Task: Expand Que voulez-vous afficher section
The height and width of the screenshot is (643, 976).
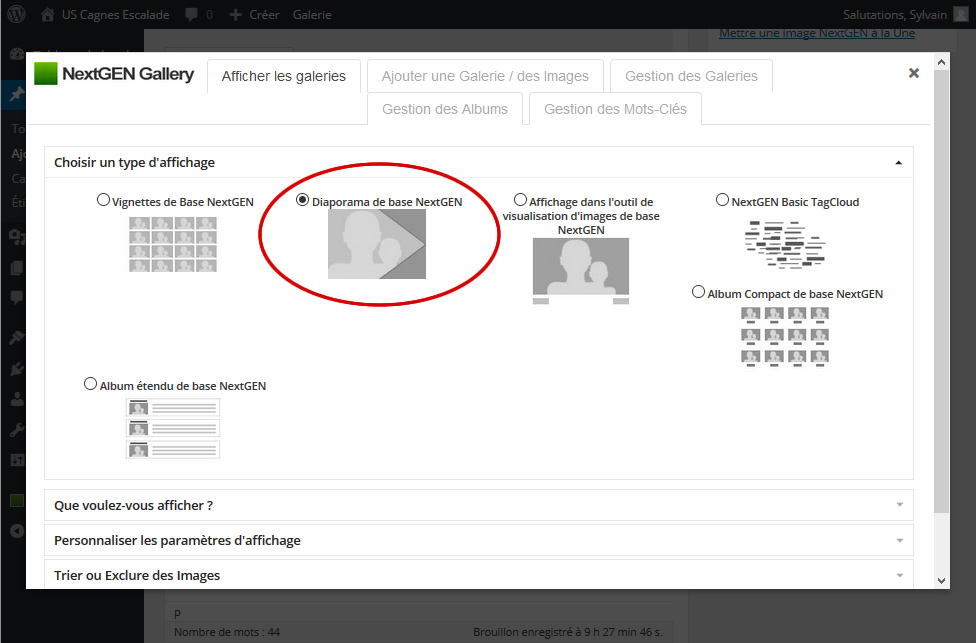Action: (x=479, y=505)
